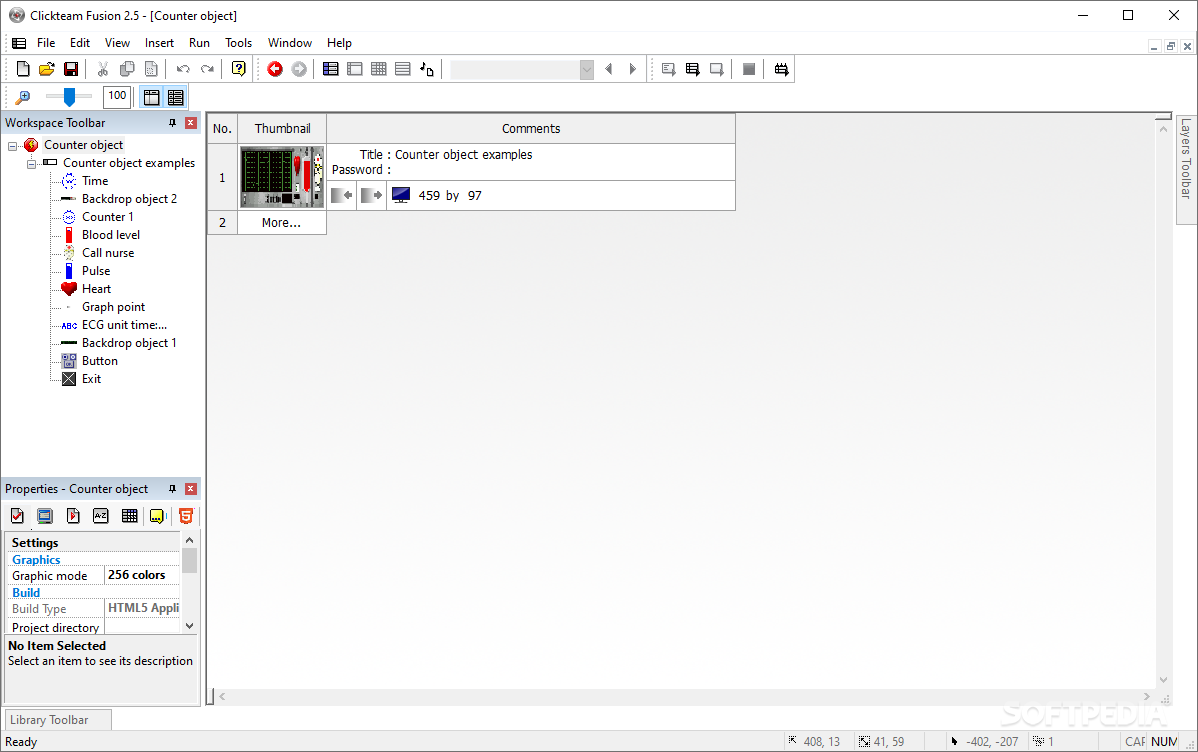Open the Tools menu

(238, 43)
